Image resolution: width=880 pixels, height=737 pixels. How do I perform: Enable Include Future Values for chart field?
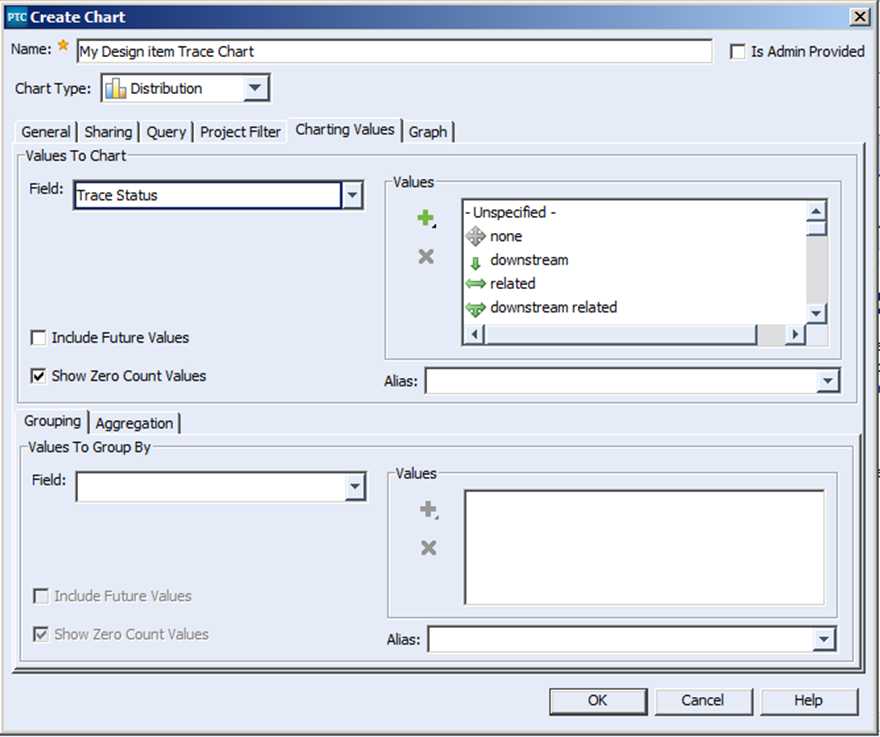click(38, 338)
